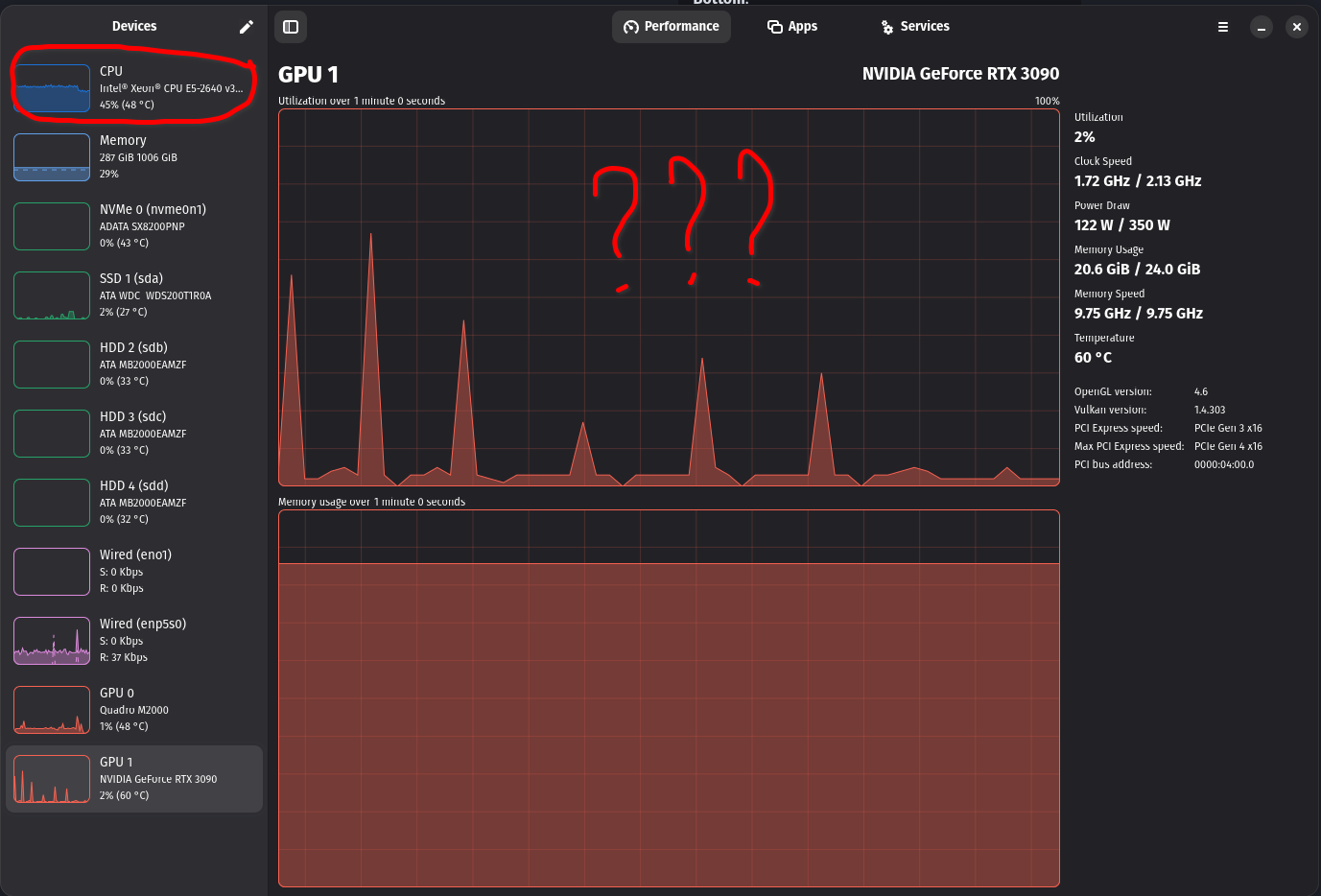
Task: Open the hamburger main menu
Action: point(1223,27)
